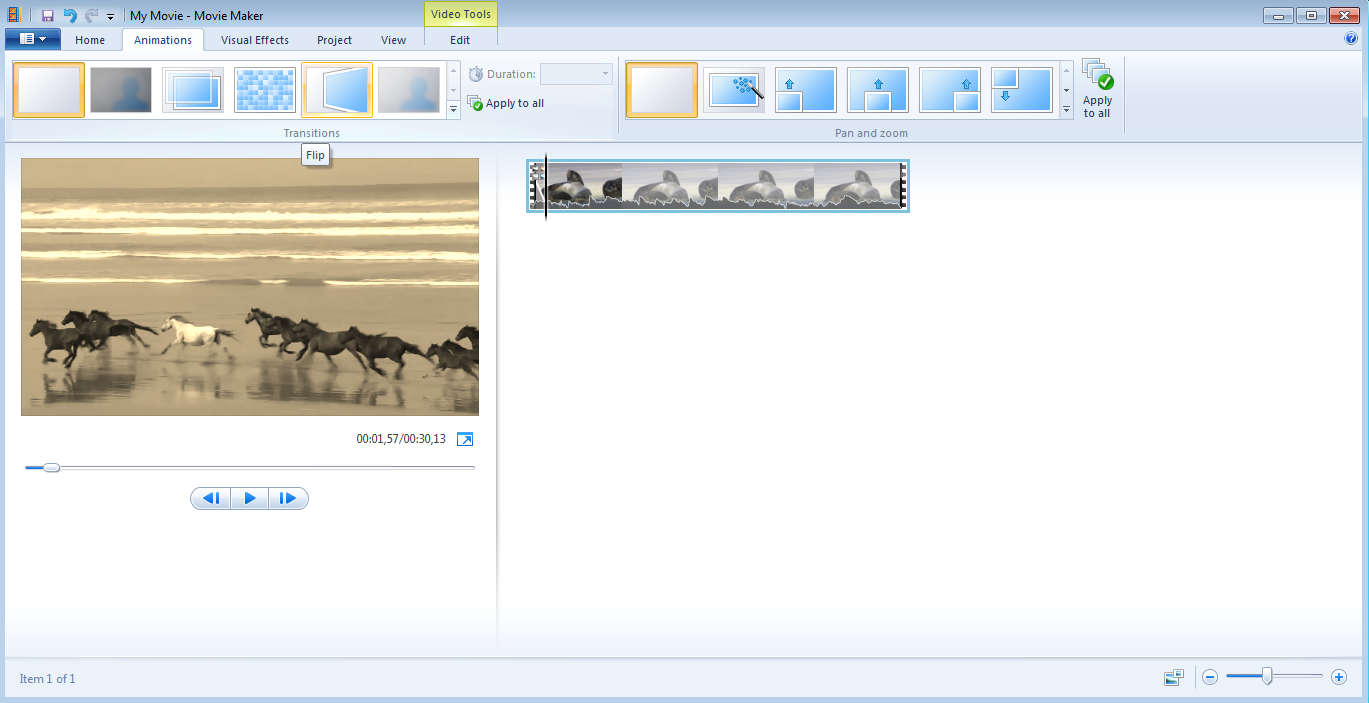Viewport: 1369px width, 703px height.
Task: Select the Flip transition thumbnail
Action: point(337,90)
